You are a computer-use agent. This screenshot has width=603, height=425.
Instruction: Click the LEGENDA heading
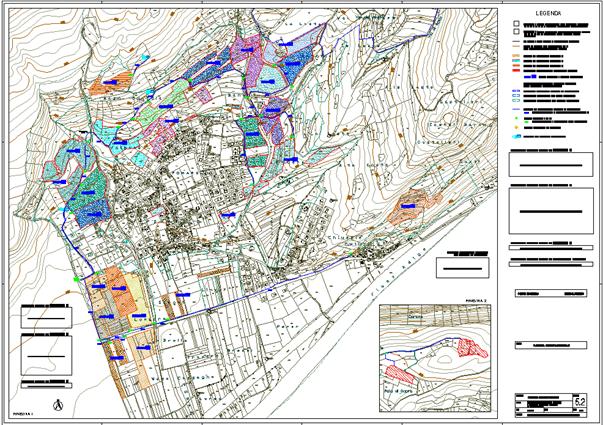point(547,15)
